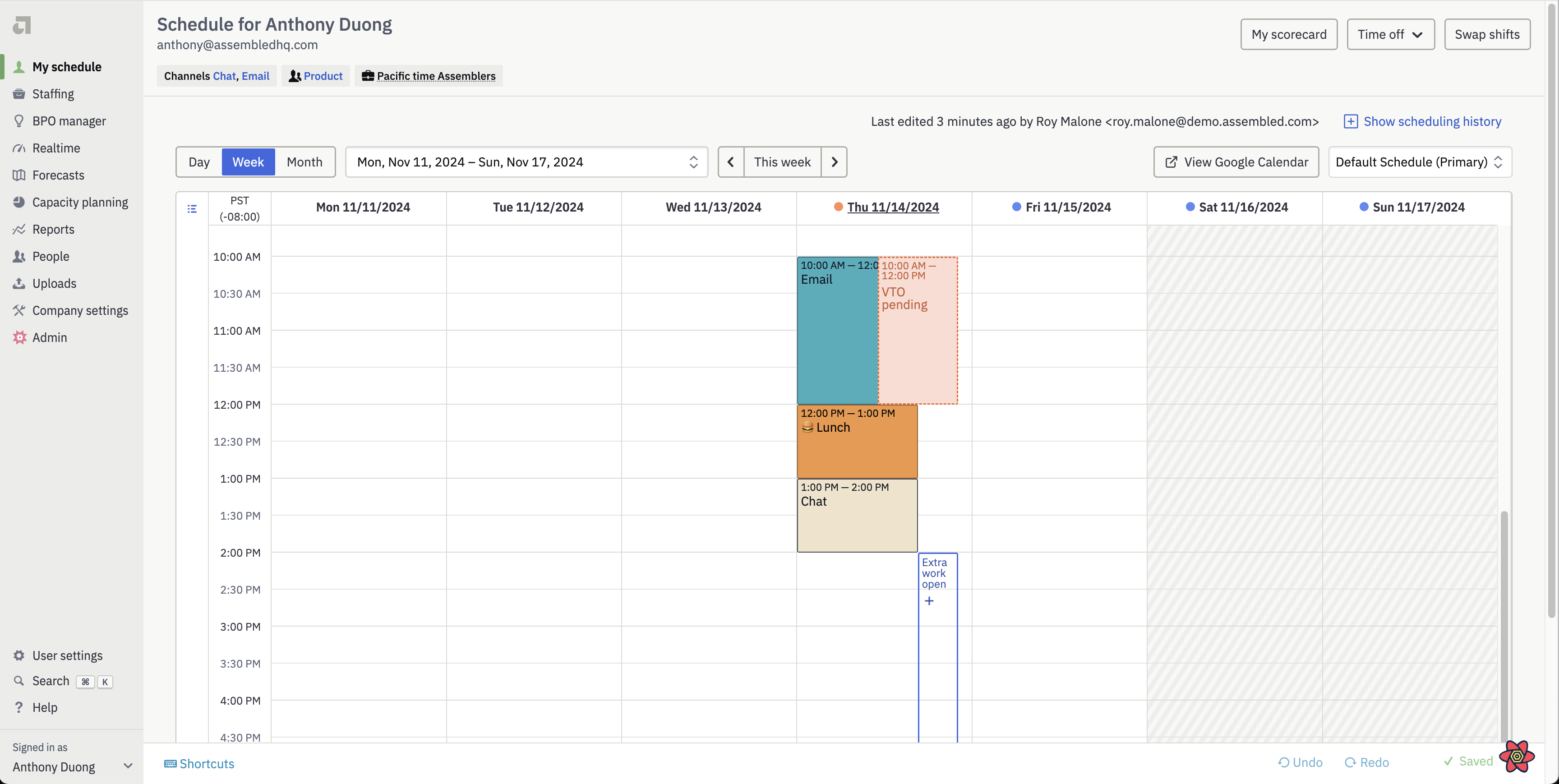Select the Email event block
Image resolution: width=1559 pixels, height=784 pixels.
click(838, 331)
